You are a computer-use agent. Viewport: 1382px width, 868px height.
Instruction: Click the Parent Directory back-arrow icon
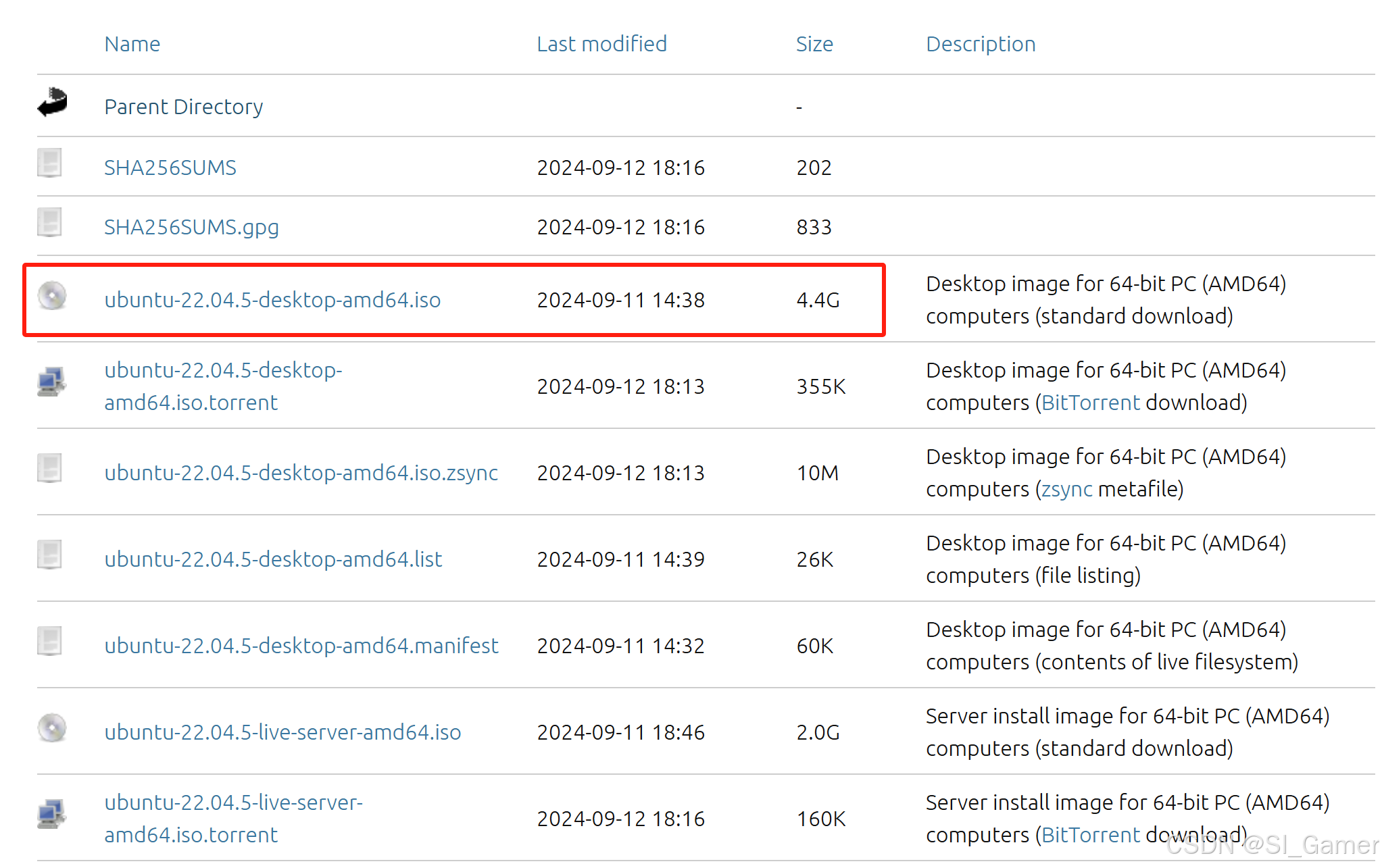(x=52, y=103)
